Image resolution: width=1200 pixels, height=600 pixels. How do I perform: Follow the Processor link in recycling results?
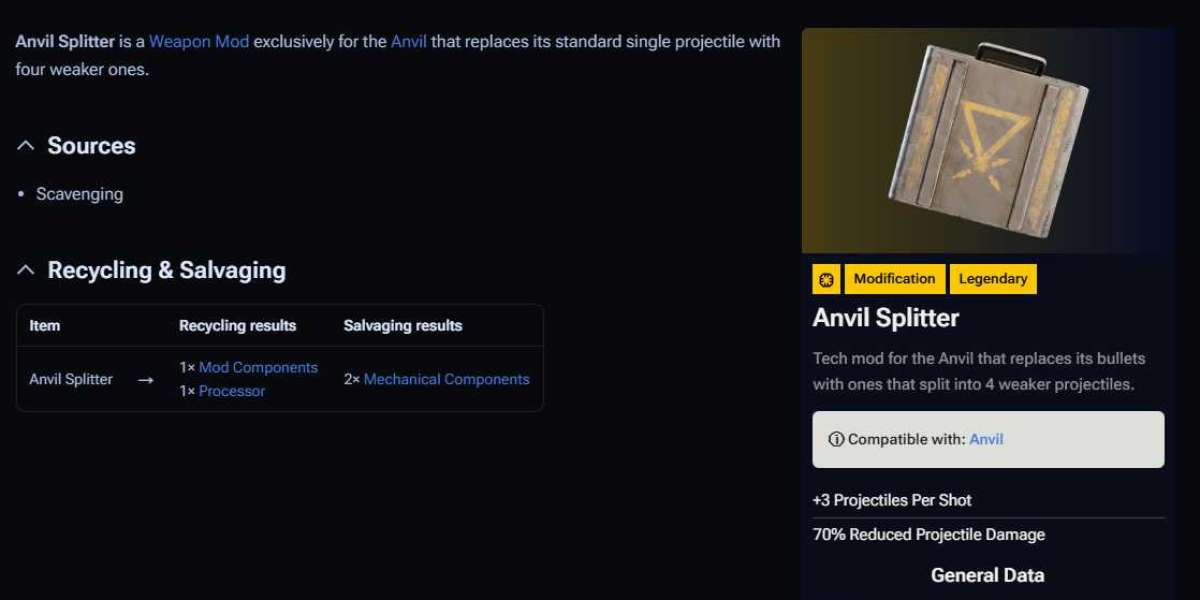pyautogui.click(x=232, y=391)
